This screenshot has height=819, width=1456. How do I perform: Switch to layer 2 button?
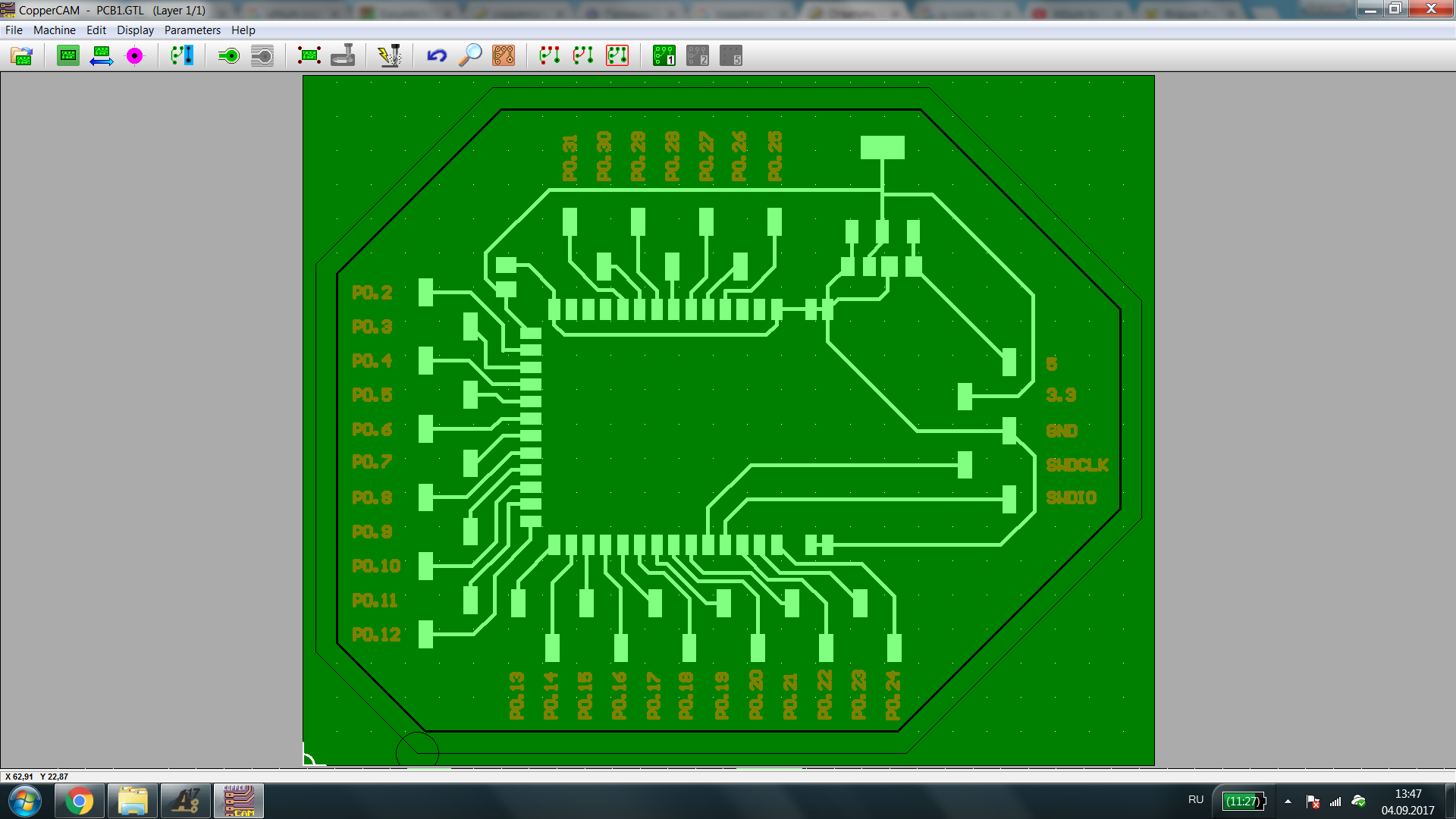pos(698,56)
